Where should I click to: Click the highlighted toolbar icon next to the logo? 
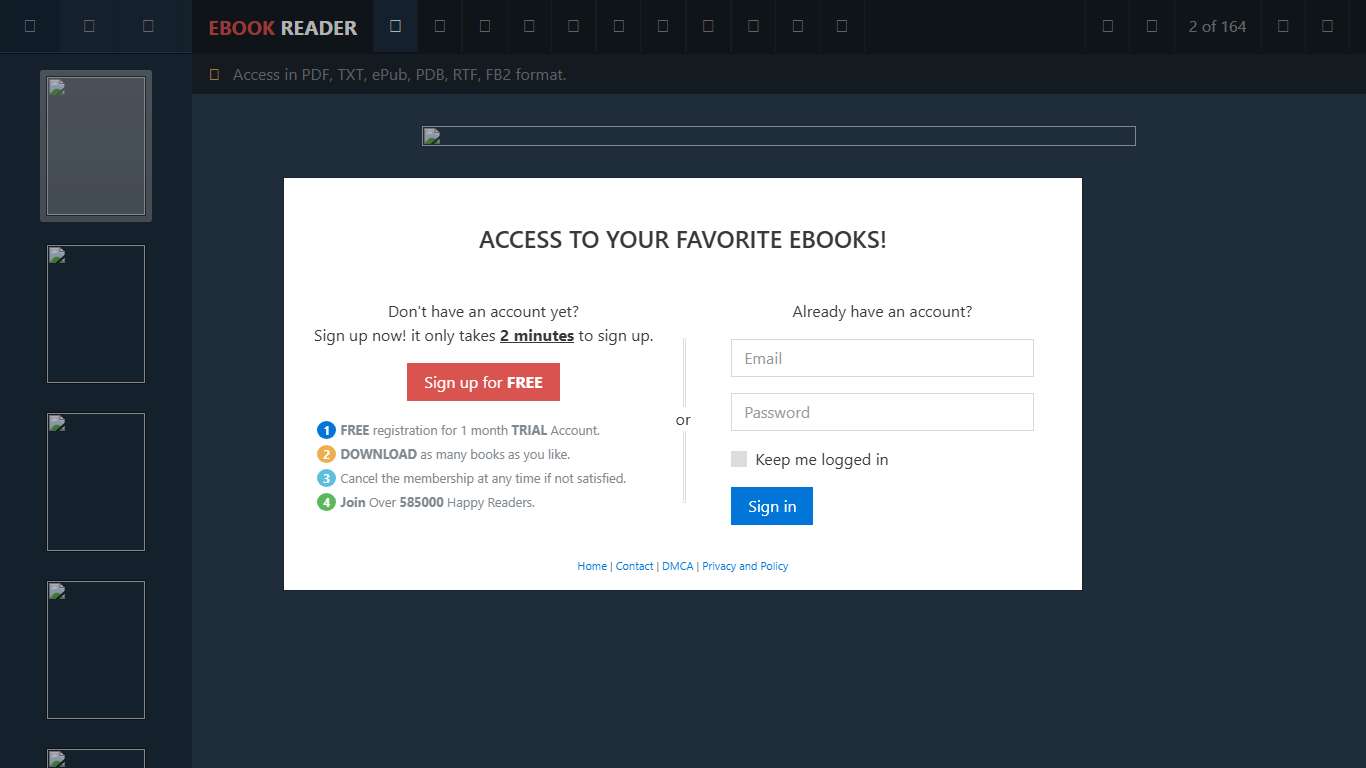pos(395,26)
